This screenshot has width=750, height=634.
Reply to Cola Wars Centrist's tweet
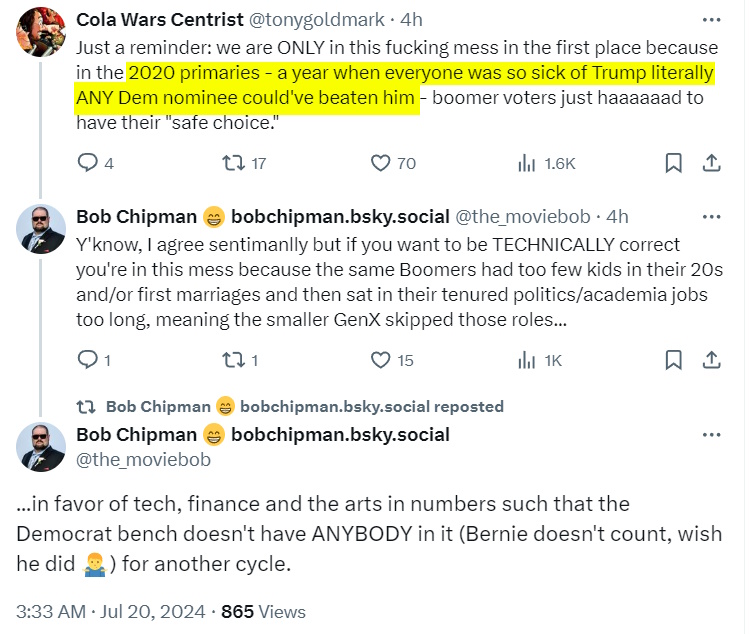click(88, 163)
